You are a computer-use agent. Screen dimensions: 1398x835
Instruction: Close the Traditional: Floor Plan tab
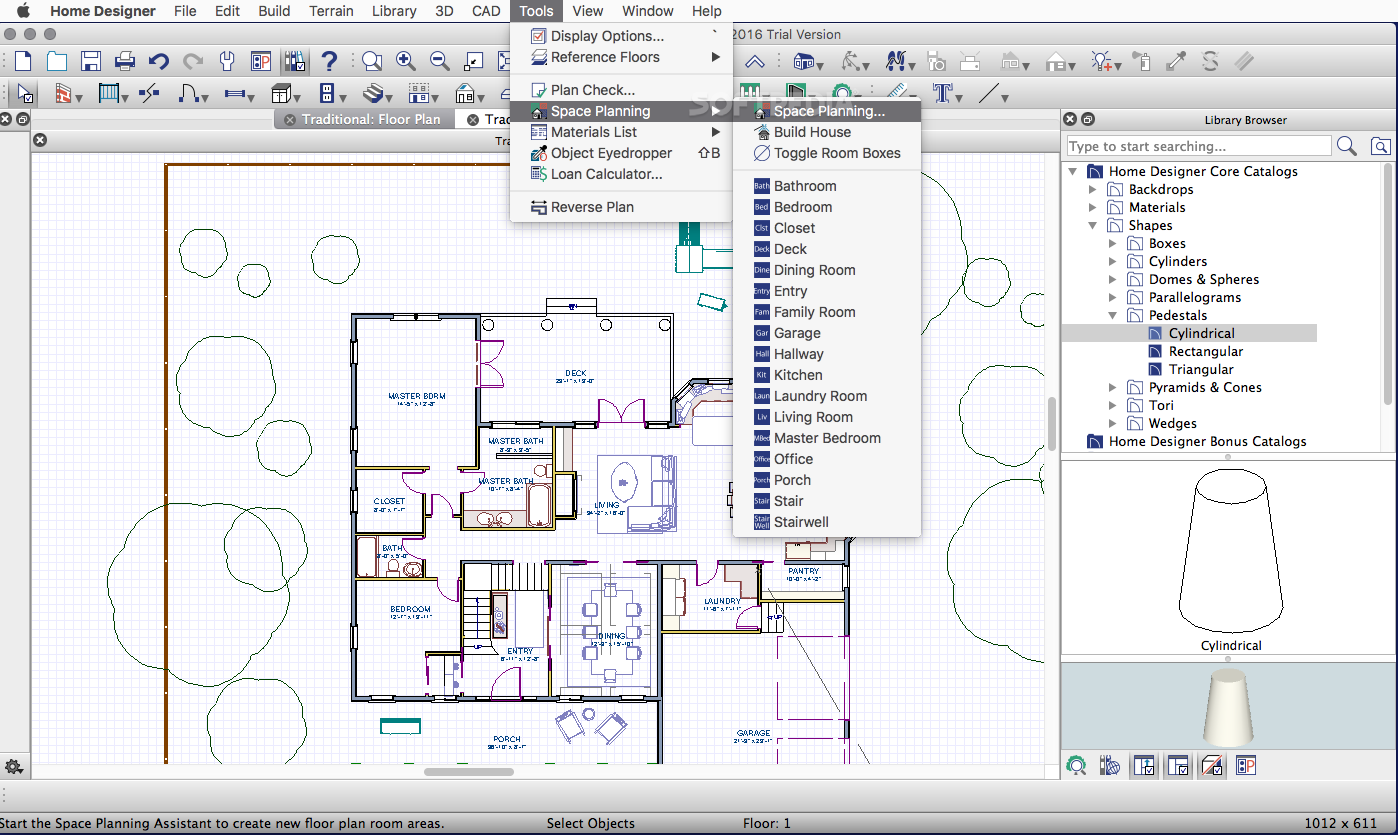pos(290,119)
